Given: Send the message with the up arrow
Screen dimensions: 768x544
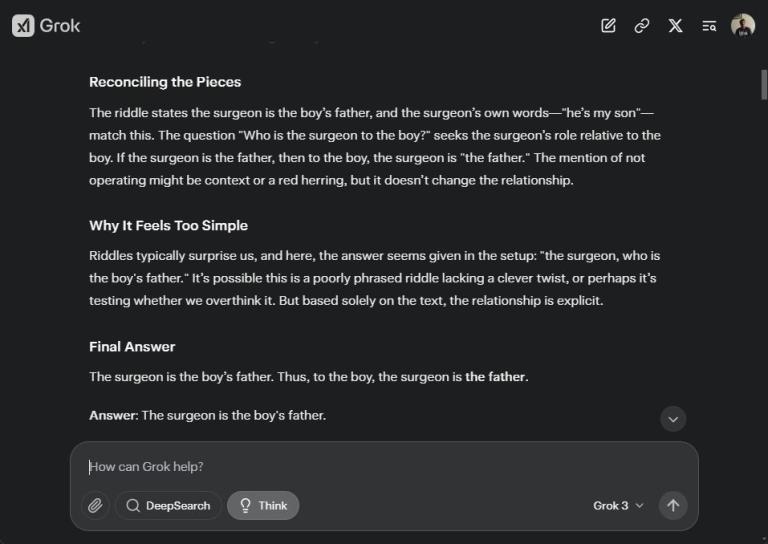Looking at the screenshot, I should coord(673,505).
